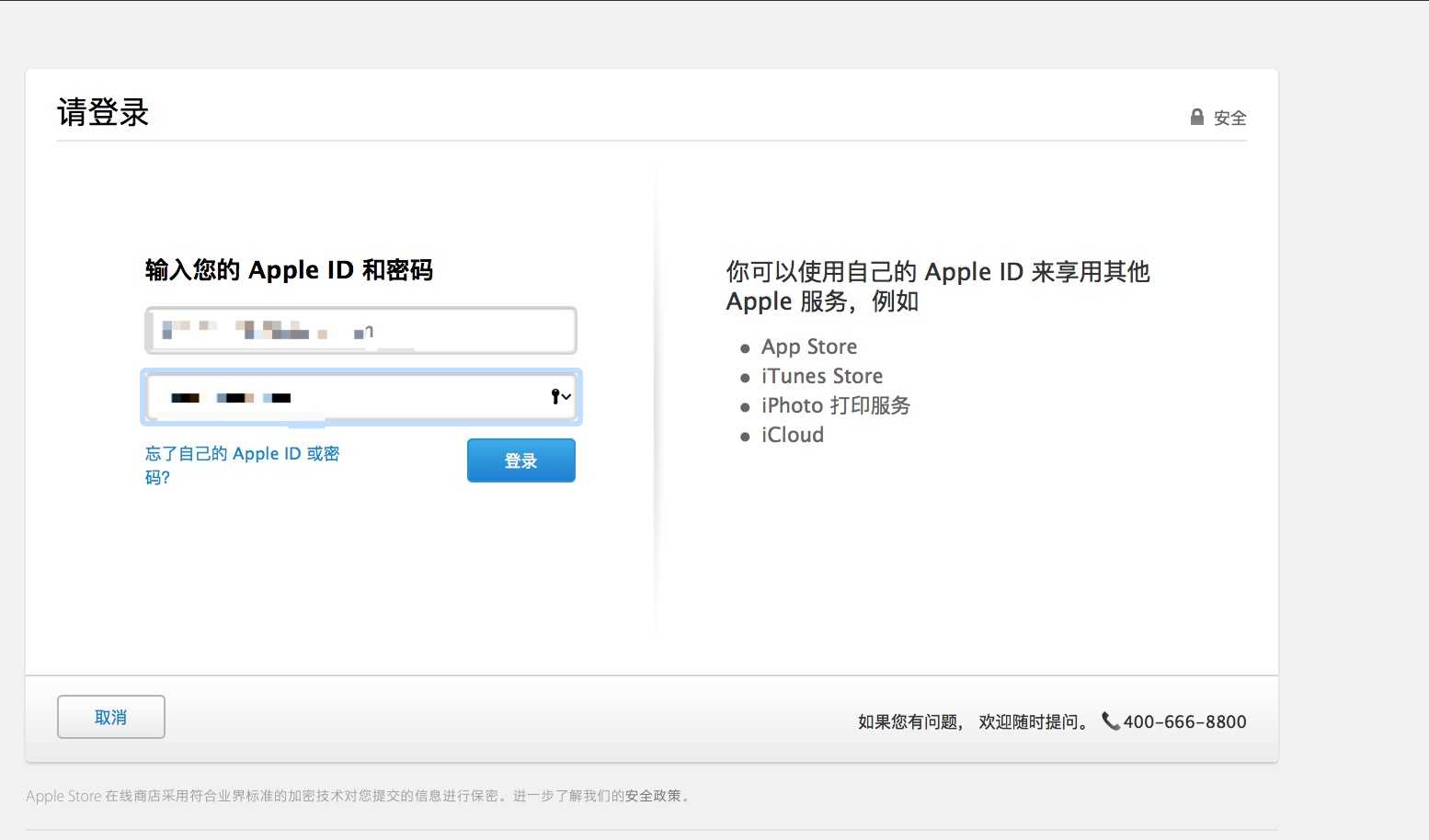Click the 你可以使用自己的 Apple ID heading text
1429x840 pixels.
pyautogui.click(x=938, y=286)
